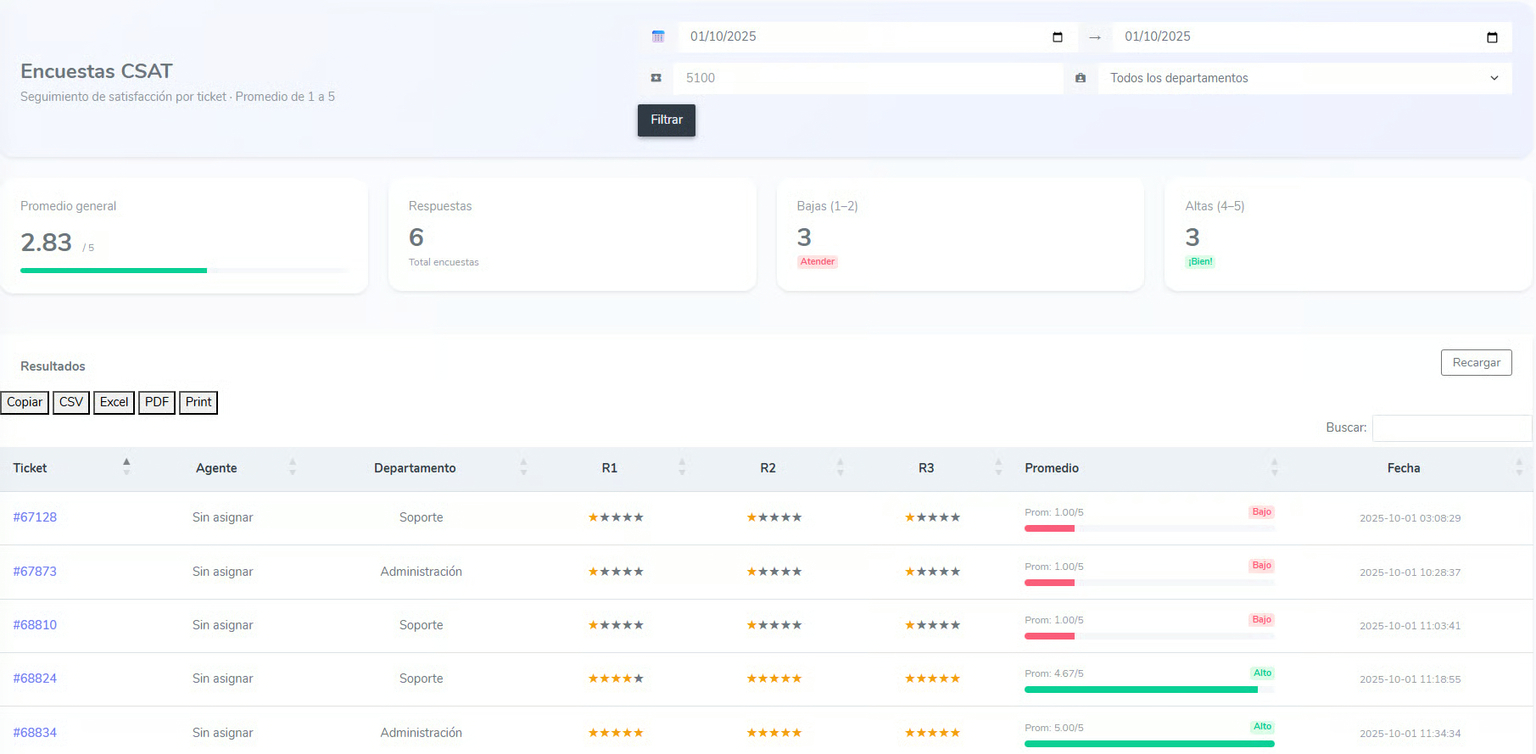Click the R1 star rating for ticket #68824
Image resolution: width=1536 pixels, height=754 pixels.
pyautogui.click(x=615, y=678)
